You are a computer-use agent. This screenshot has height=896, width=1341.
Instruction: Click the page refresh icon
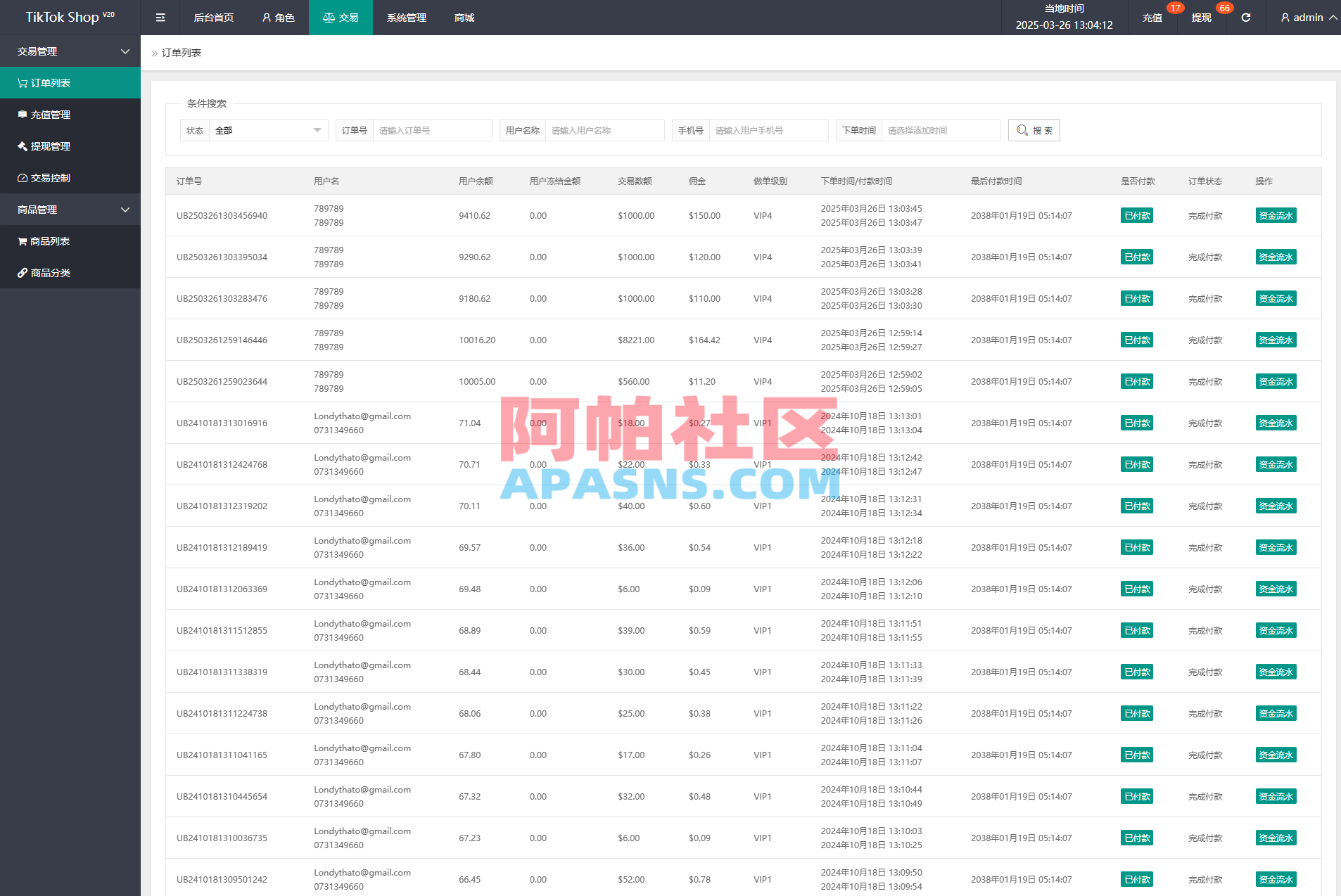tap(1245, 17)
